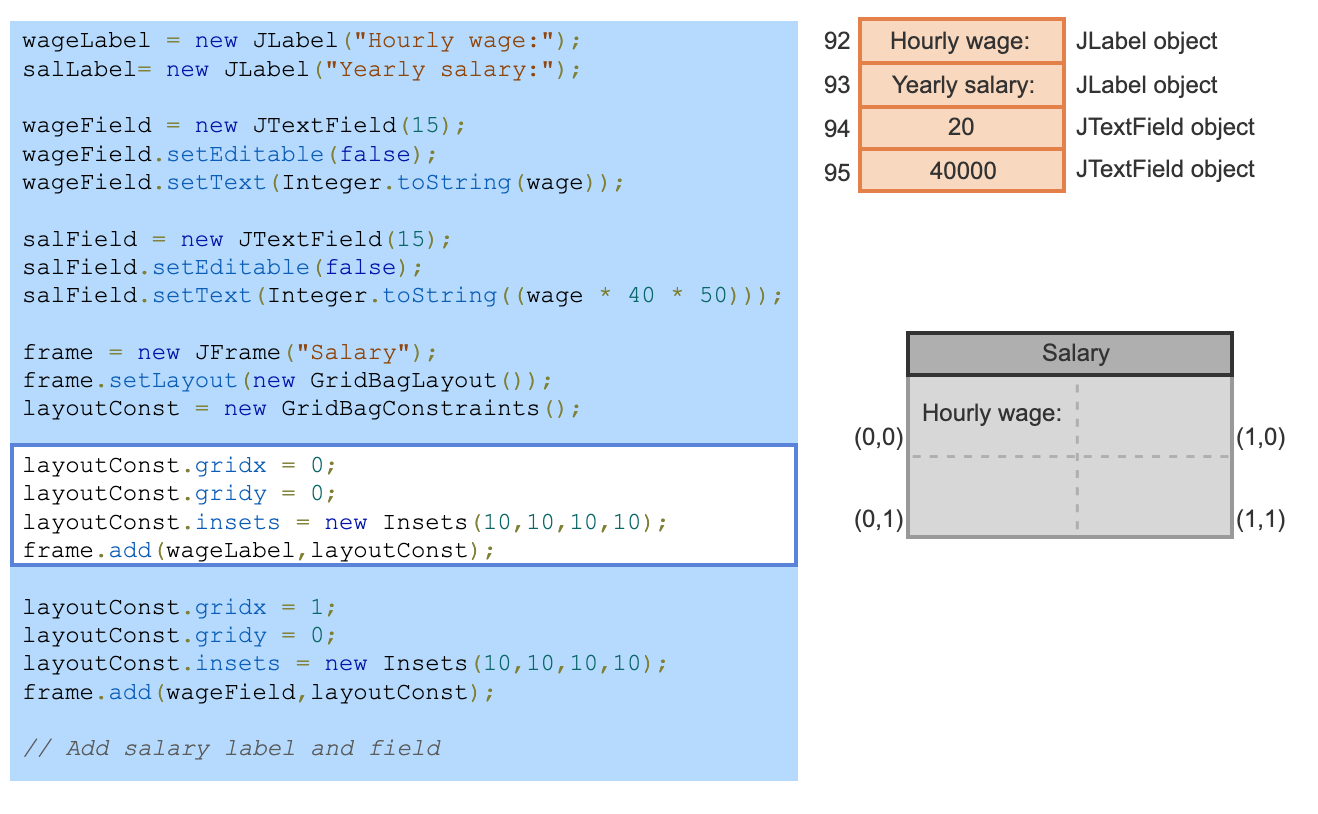Viewport: 1318px width, 814px height.
Task: Click the Hourly wage: memory cell
Action: coord(961,42)
